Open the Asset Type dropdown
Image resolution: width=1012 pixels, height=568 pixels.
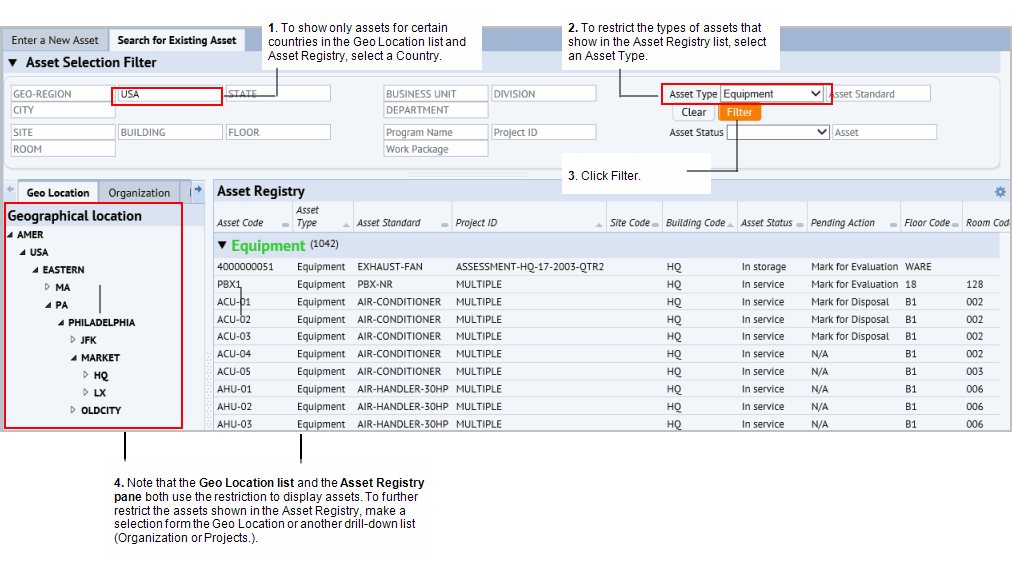pos(816,94)
